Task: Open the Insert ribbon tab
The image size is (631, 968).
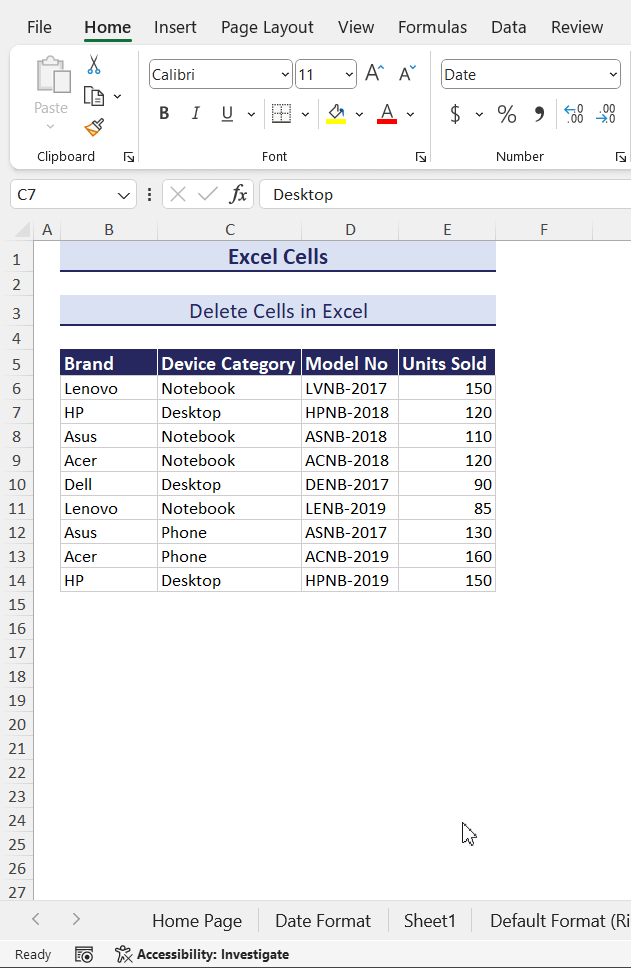Action: coord(175,27)
